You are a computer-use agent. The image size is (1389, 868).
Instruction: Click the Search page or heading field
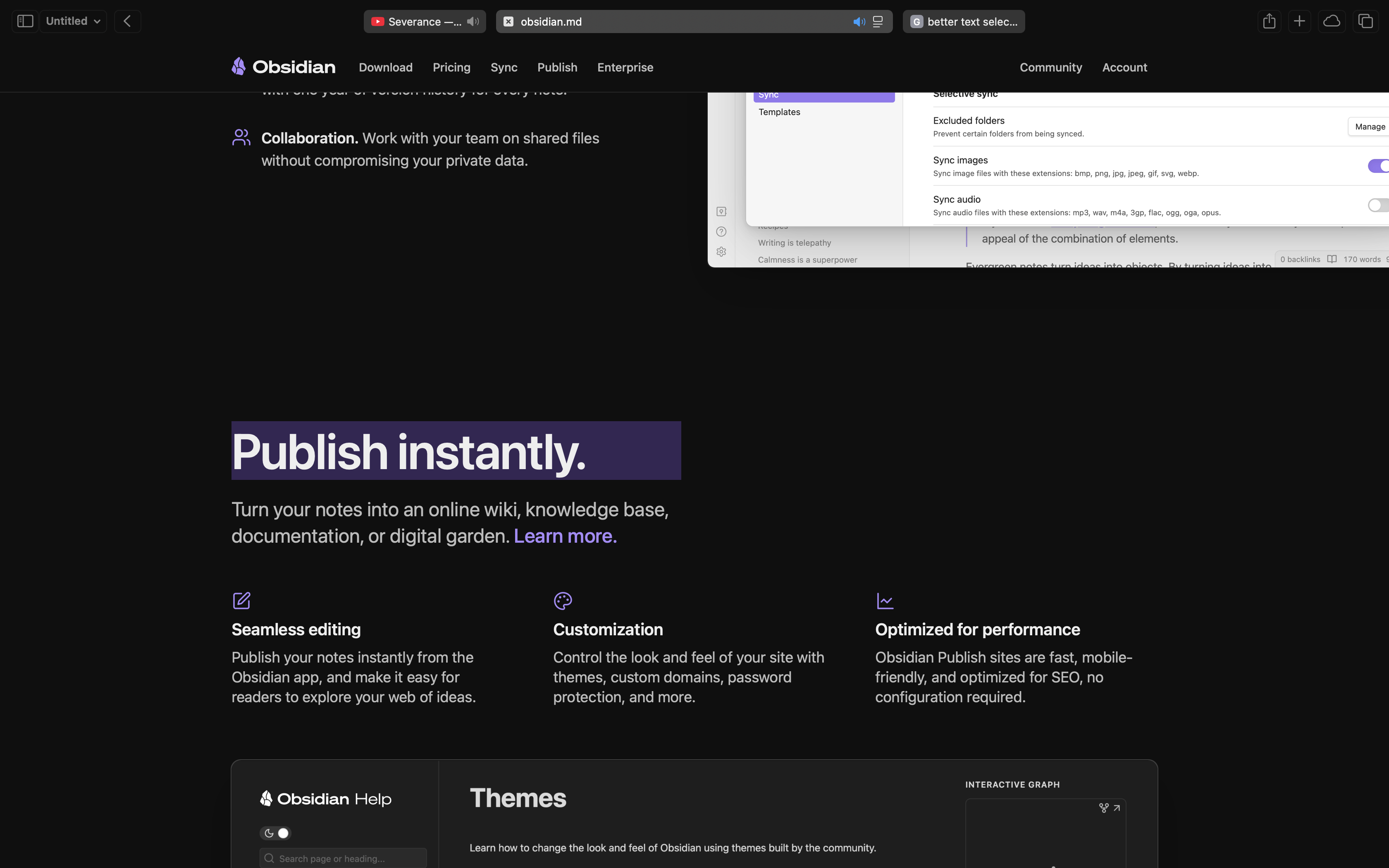click(343, 858)
